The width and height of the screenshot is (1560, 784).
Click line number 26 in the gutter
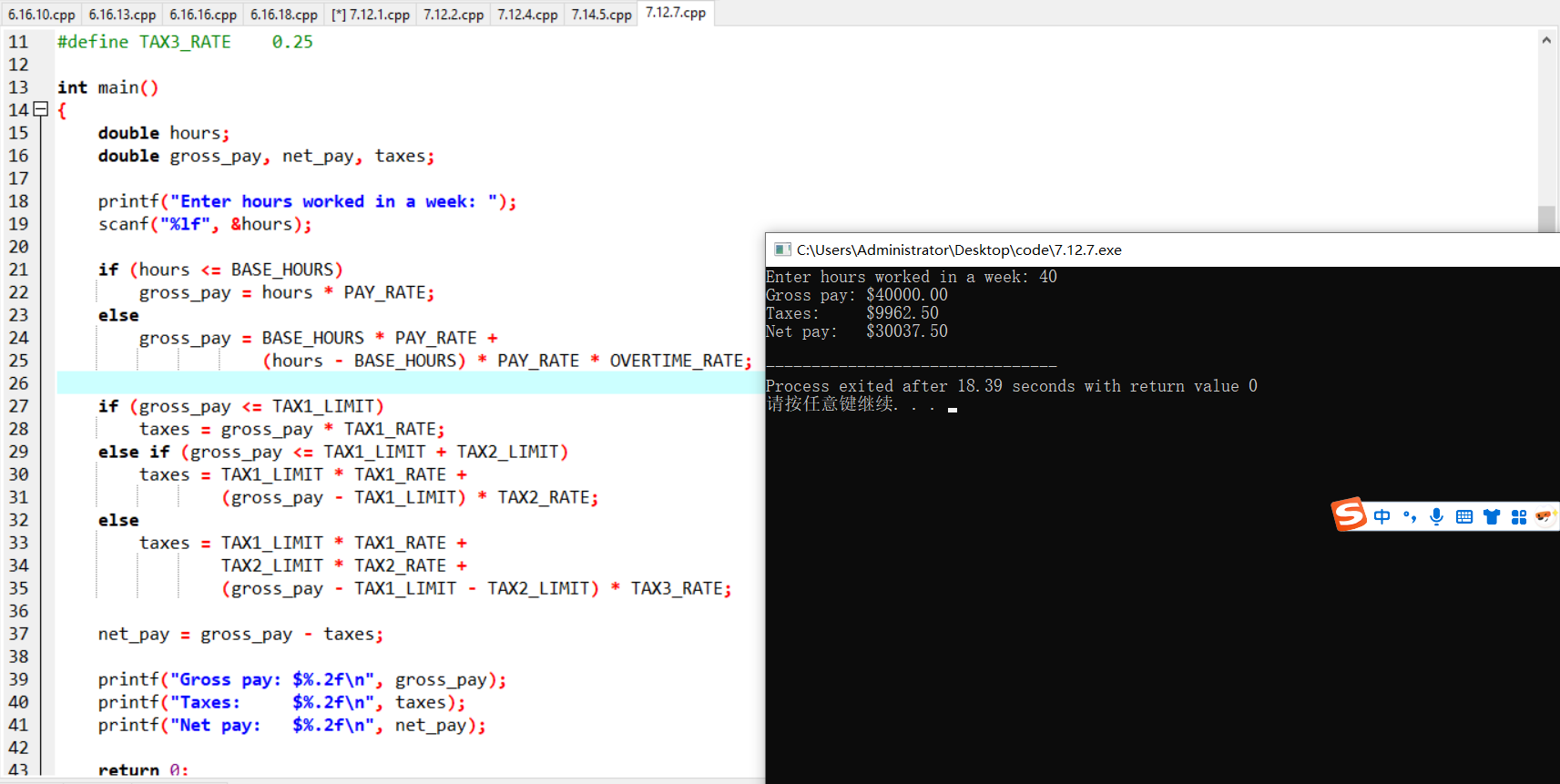18,383
